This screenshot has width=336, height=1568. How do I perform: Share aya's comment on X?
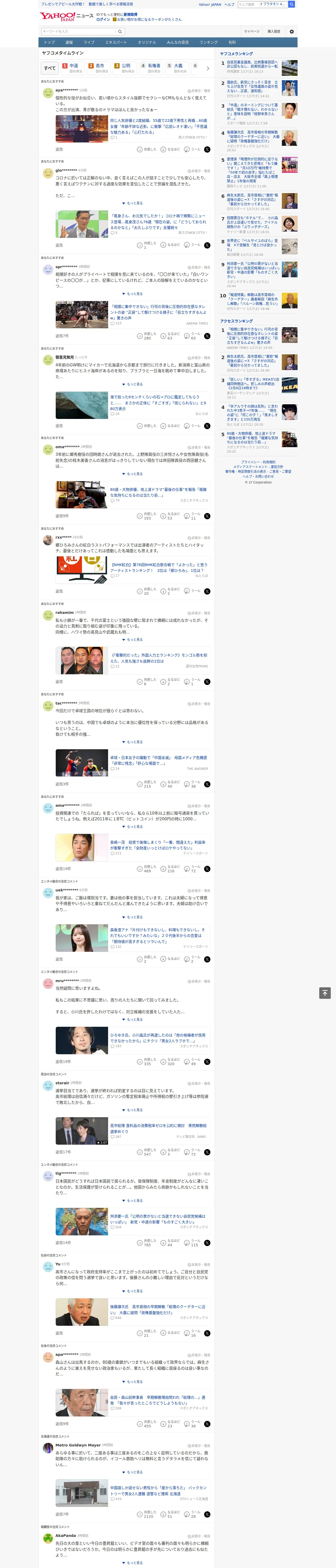pos(207,149)
